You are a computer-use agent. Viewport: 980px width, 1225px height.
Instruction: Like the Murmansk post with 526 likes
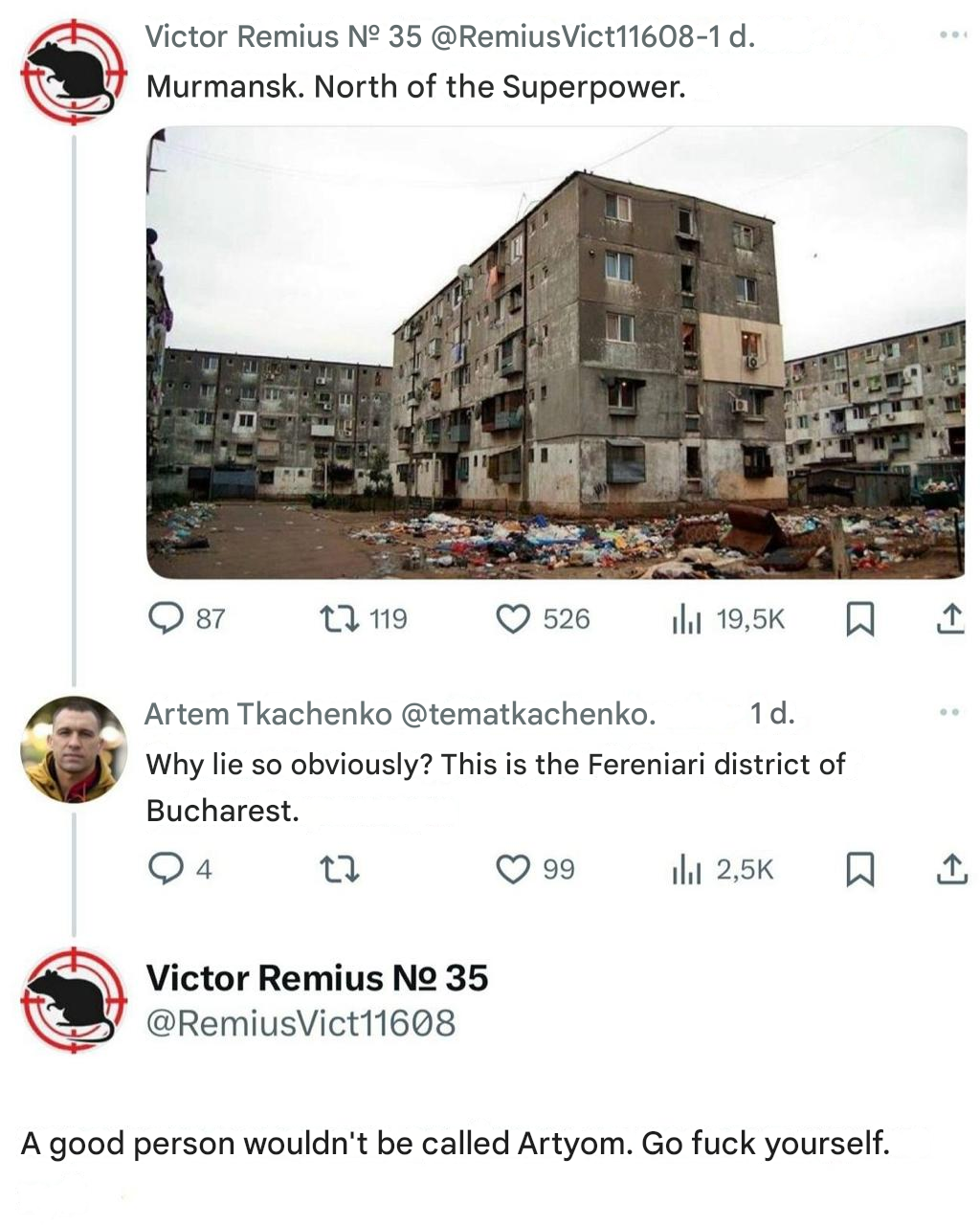(543, 619)
